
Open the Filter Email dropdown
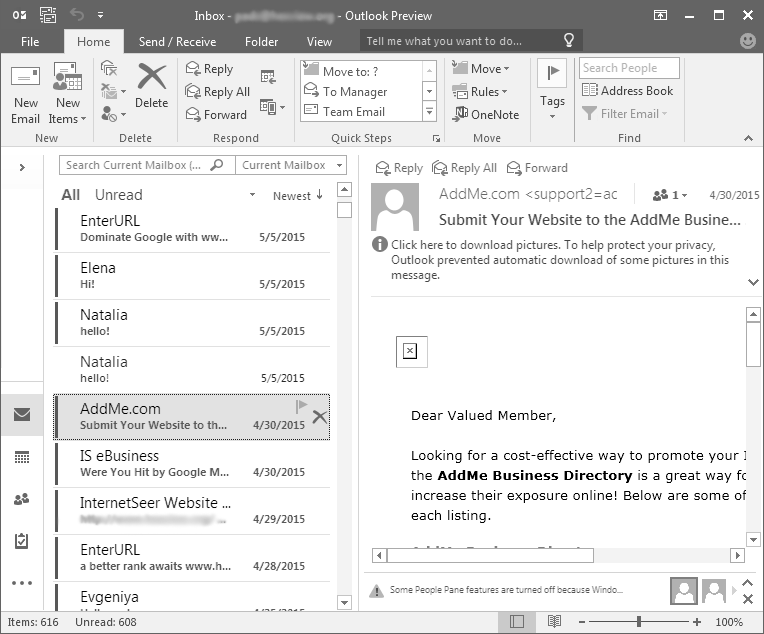point(625,114)
